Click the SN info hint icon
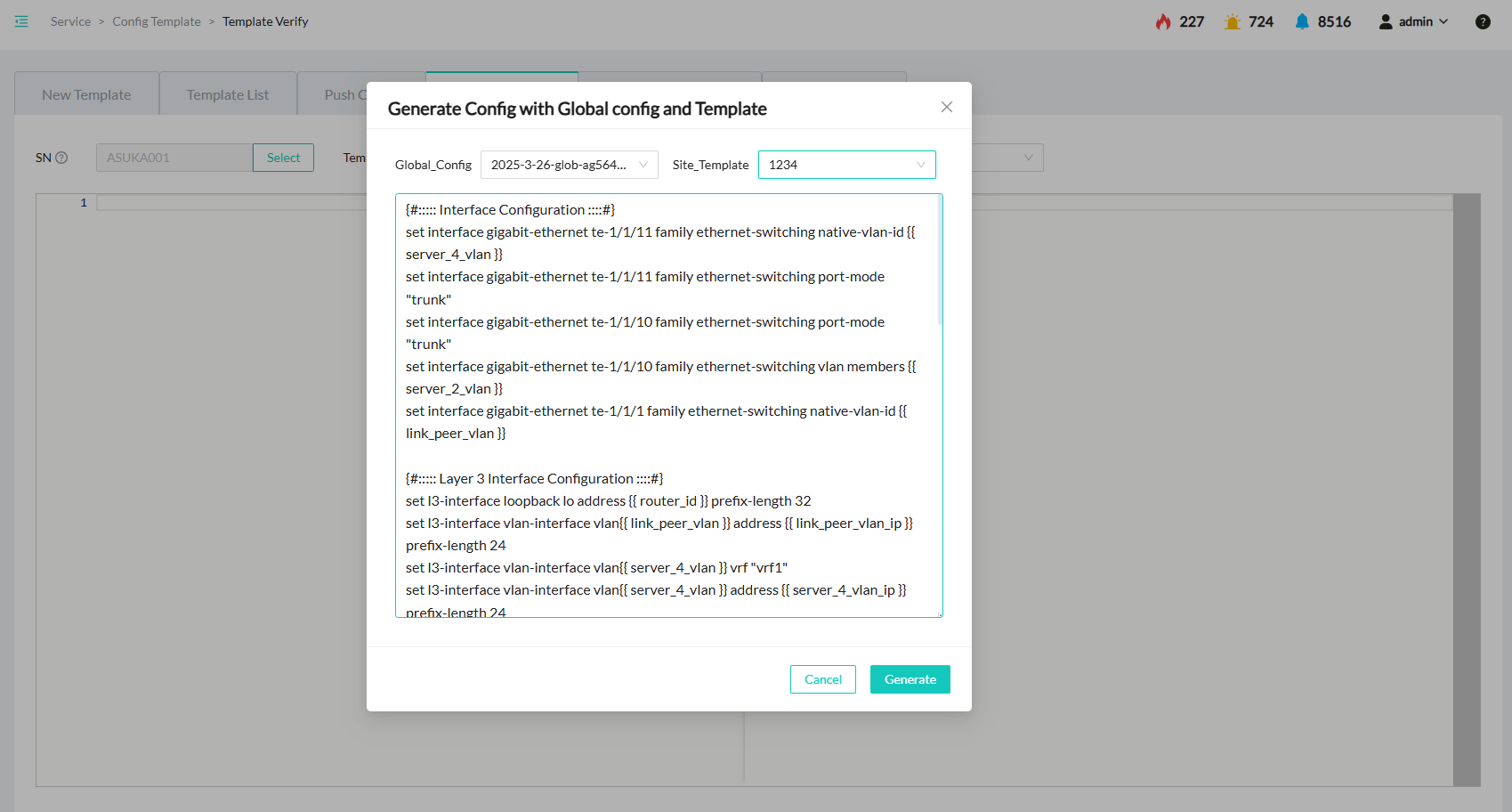 pos(61,158)
